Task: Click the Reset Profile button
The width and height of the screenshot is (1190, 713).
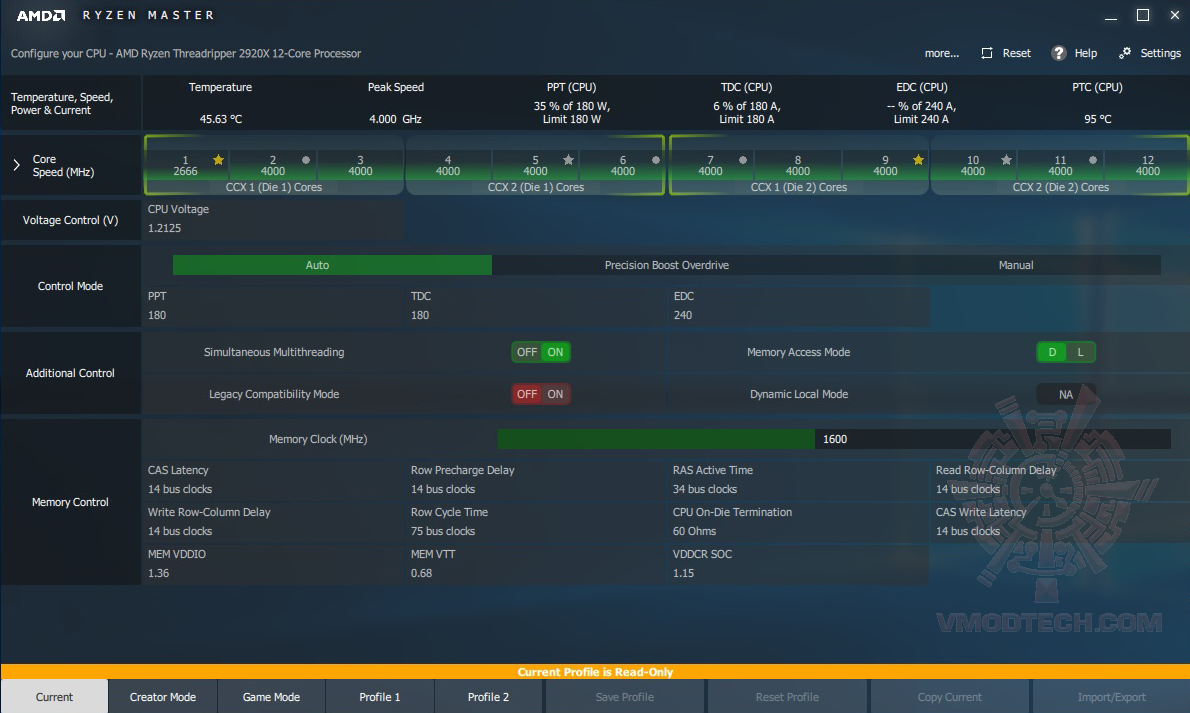Action: [x=787, y=696]
